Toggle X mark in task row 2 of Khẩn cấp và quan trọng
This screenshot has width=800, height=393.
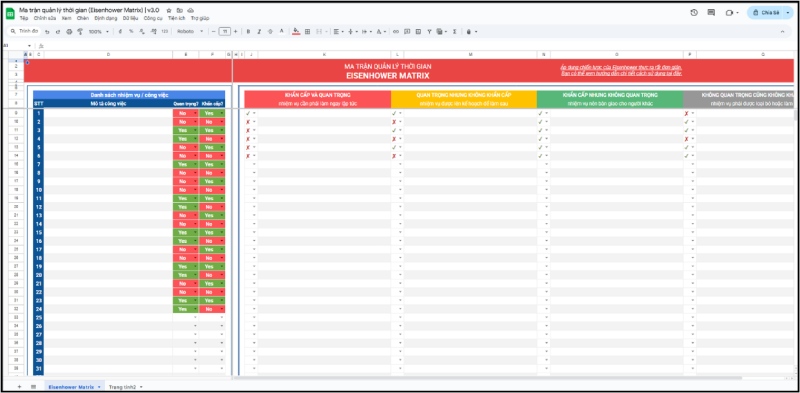248,122
